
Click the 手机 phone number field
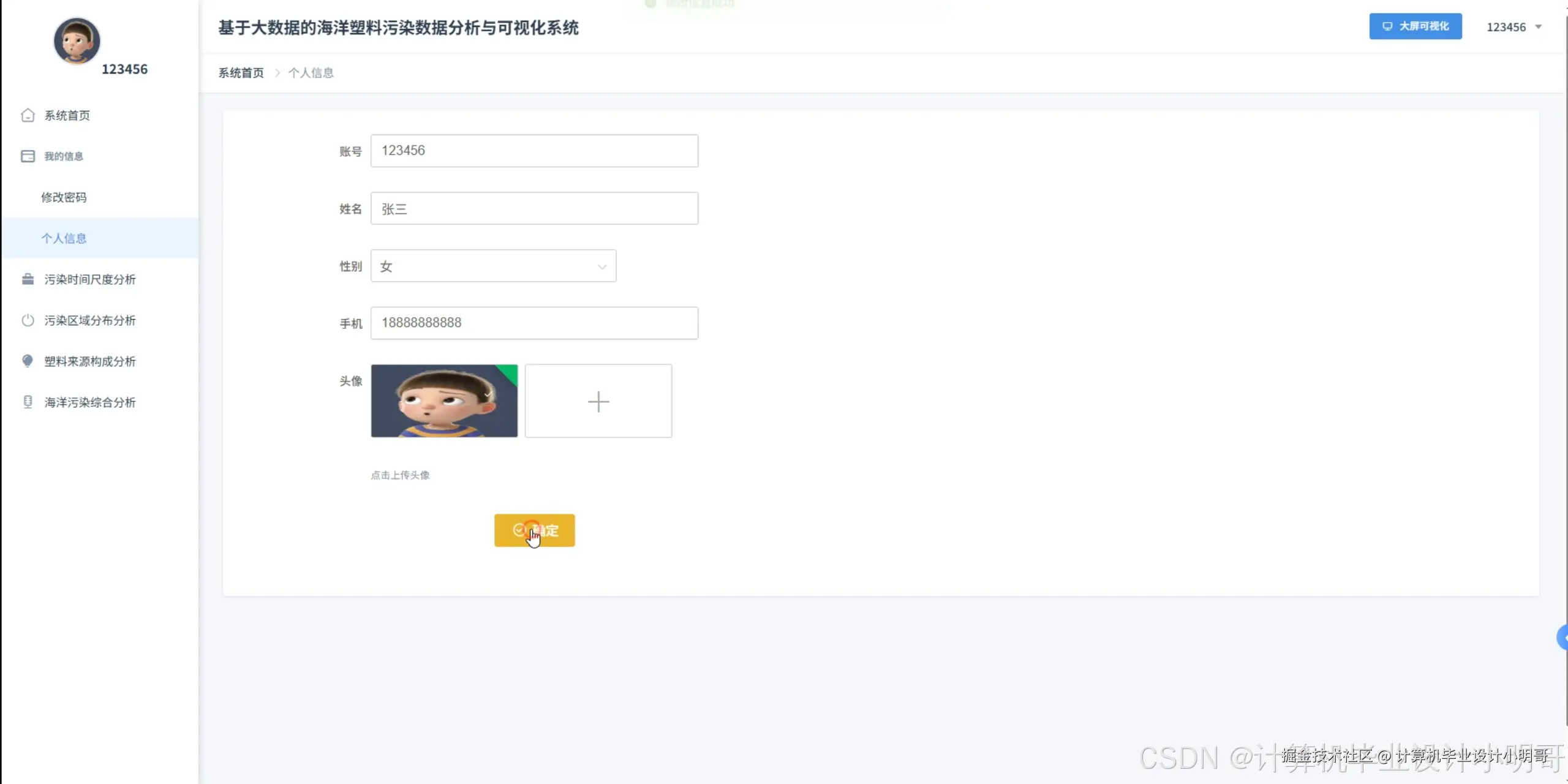(x=534, y=323)
